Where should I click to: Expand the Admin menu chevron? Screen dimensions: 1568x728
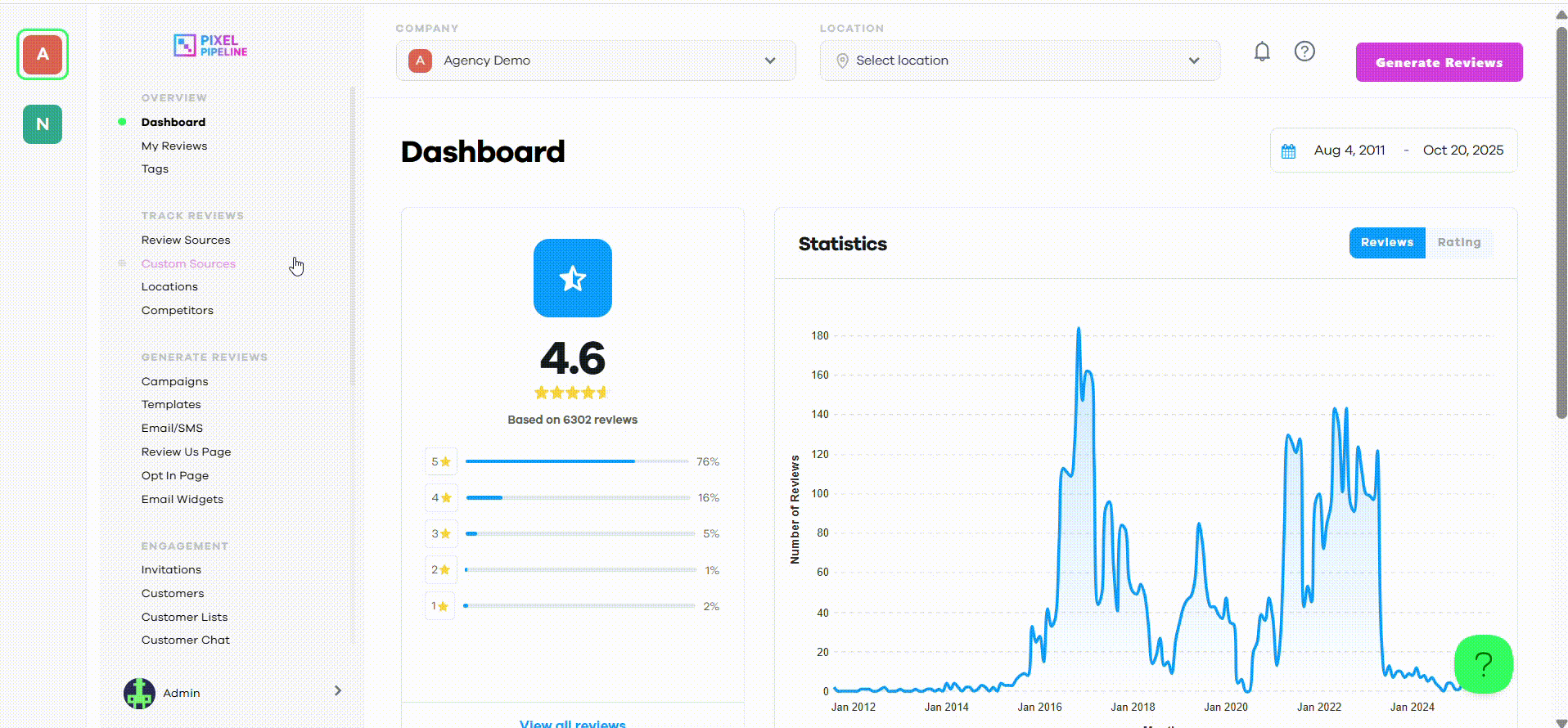pos(338,691)
